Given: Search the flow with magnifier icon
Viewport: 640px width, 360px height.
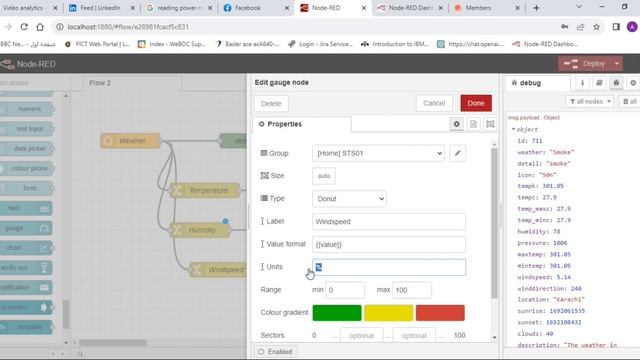Looking at the screenshot, I should [80, 354].
